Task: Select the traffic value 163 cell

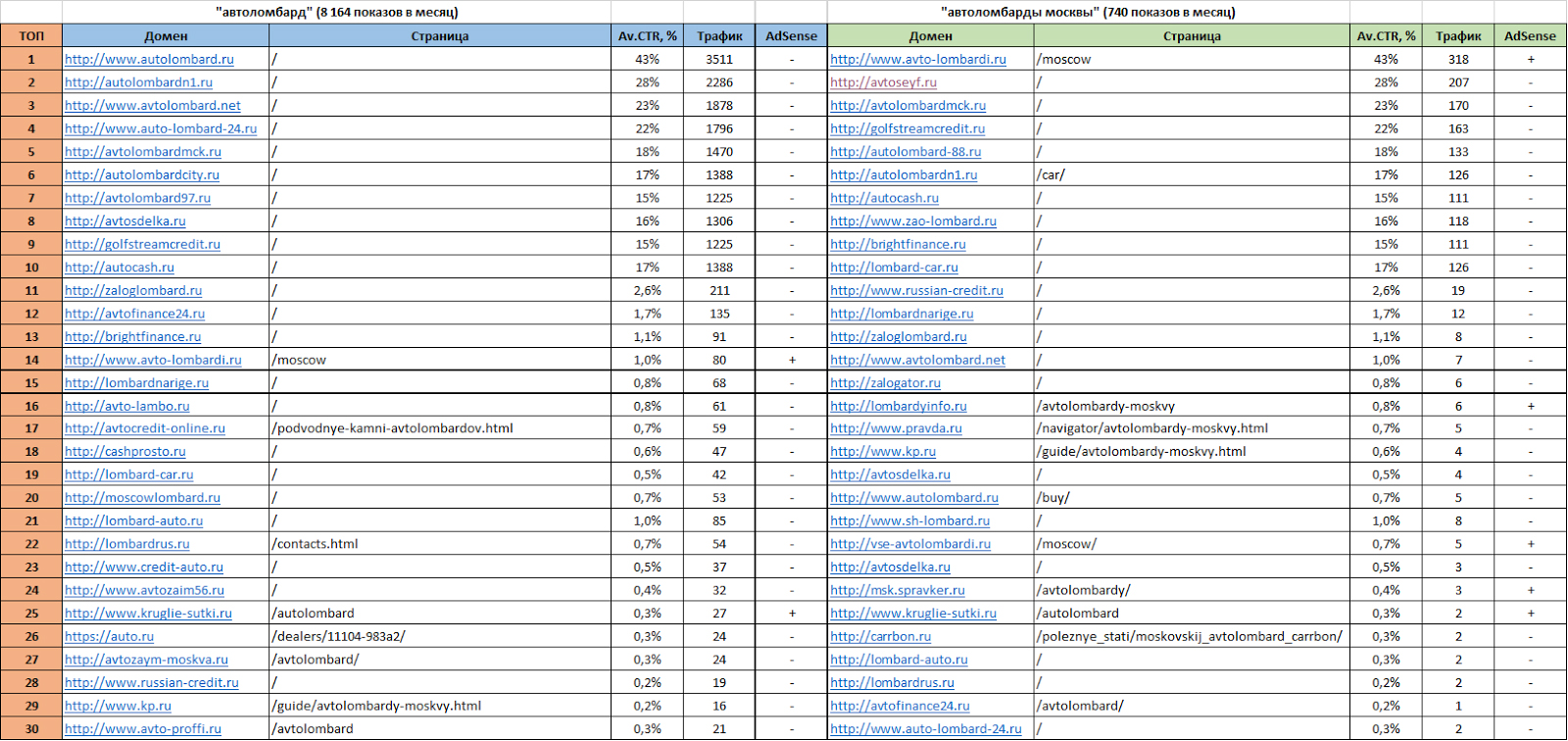Action: click(1458, 128)
